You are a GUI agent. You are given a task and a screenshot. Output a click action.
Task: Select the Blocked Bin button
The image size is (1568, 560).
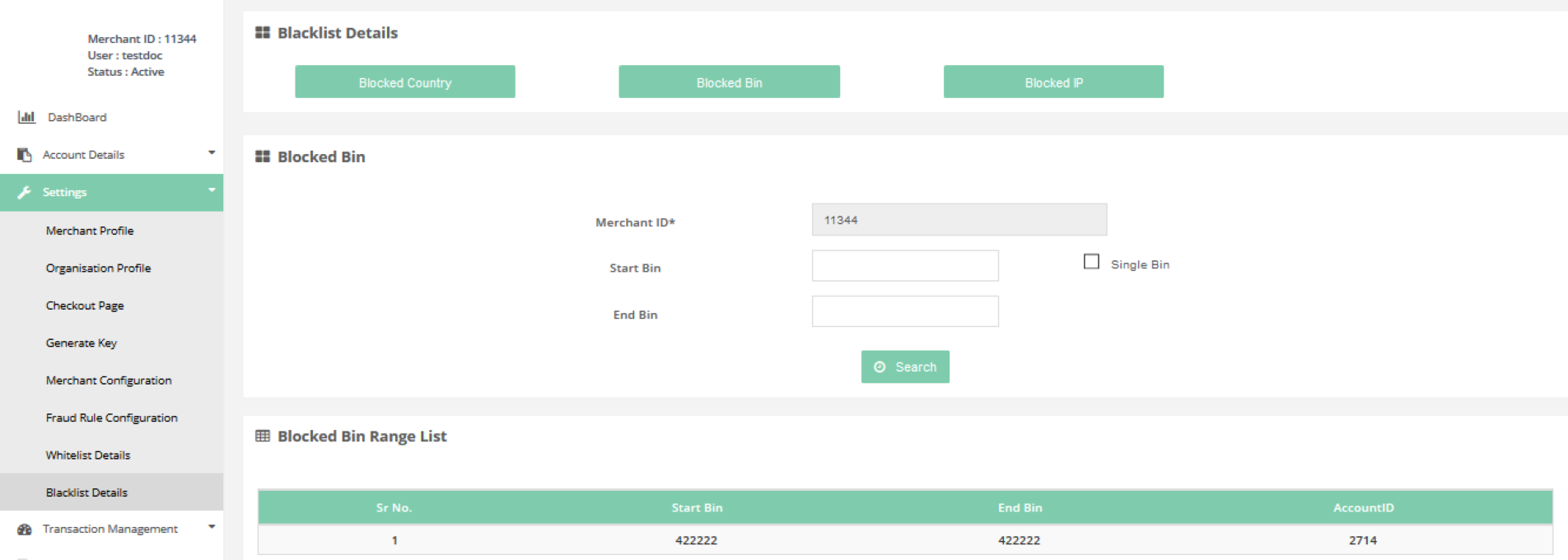(729, 82)
